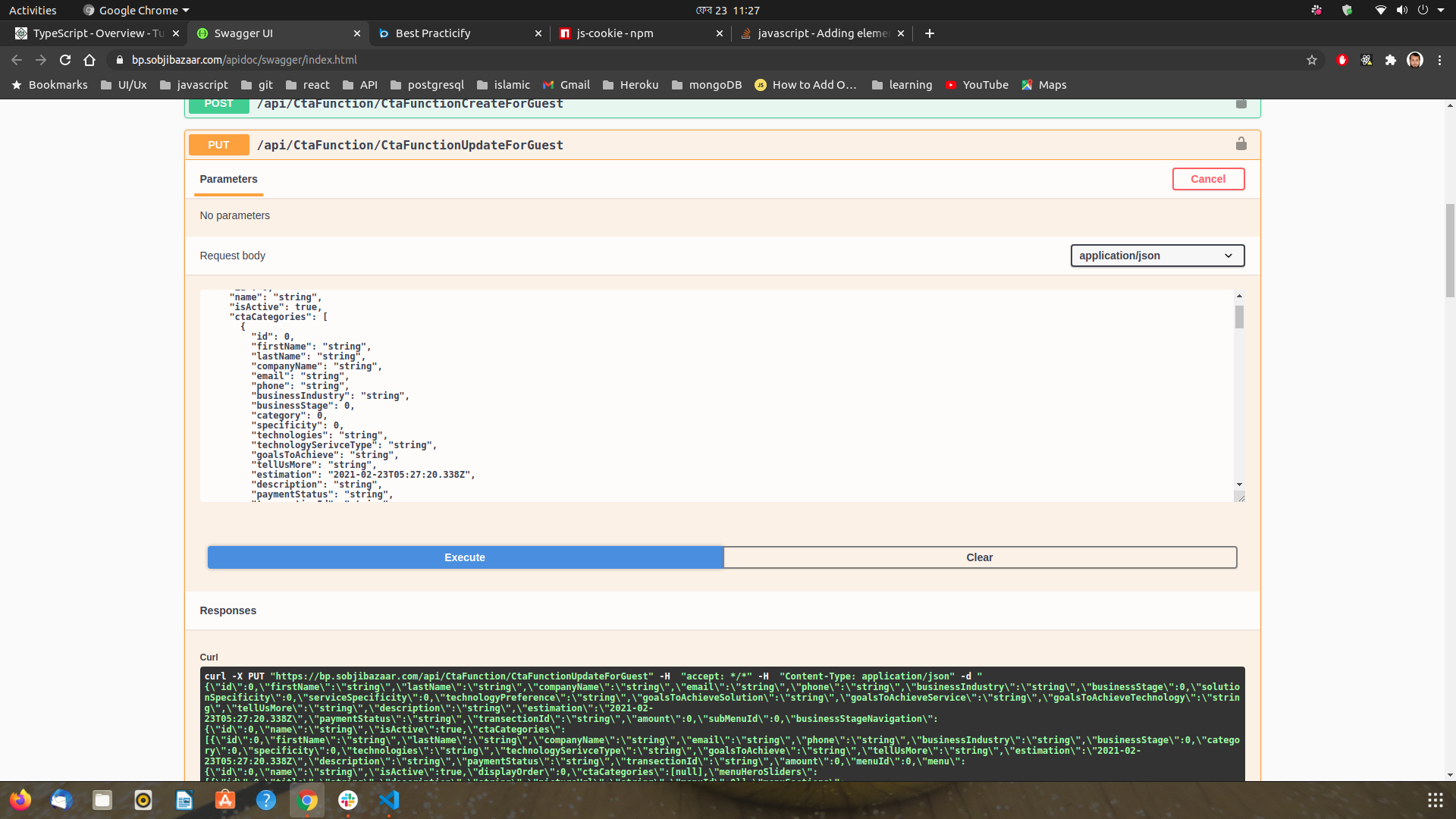Switch to the js-cookie npm tab

(614, 33)
